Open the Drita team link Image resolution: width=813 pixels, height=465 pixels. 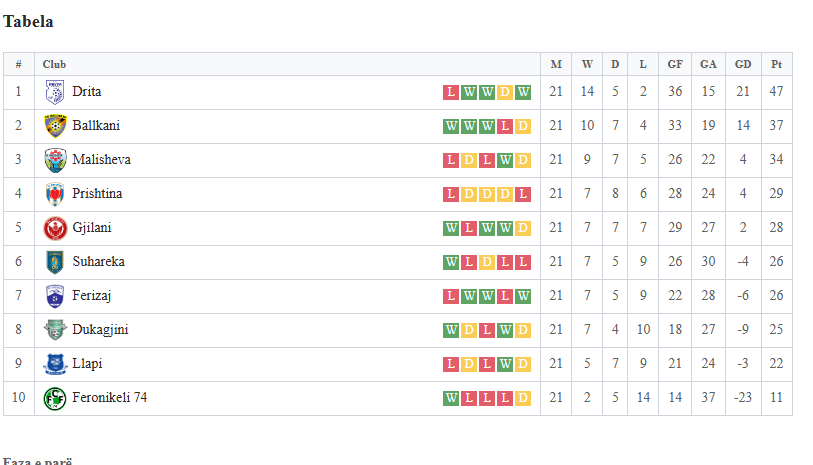point(87,92)
